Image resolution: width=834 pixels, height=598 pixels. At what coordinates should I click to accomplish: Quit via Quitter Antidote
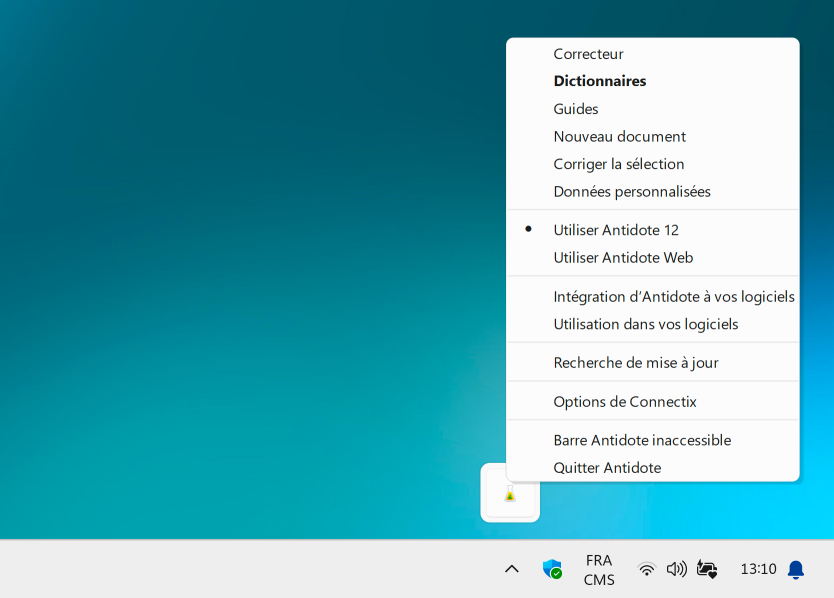click(x=607, y=468)
